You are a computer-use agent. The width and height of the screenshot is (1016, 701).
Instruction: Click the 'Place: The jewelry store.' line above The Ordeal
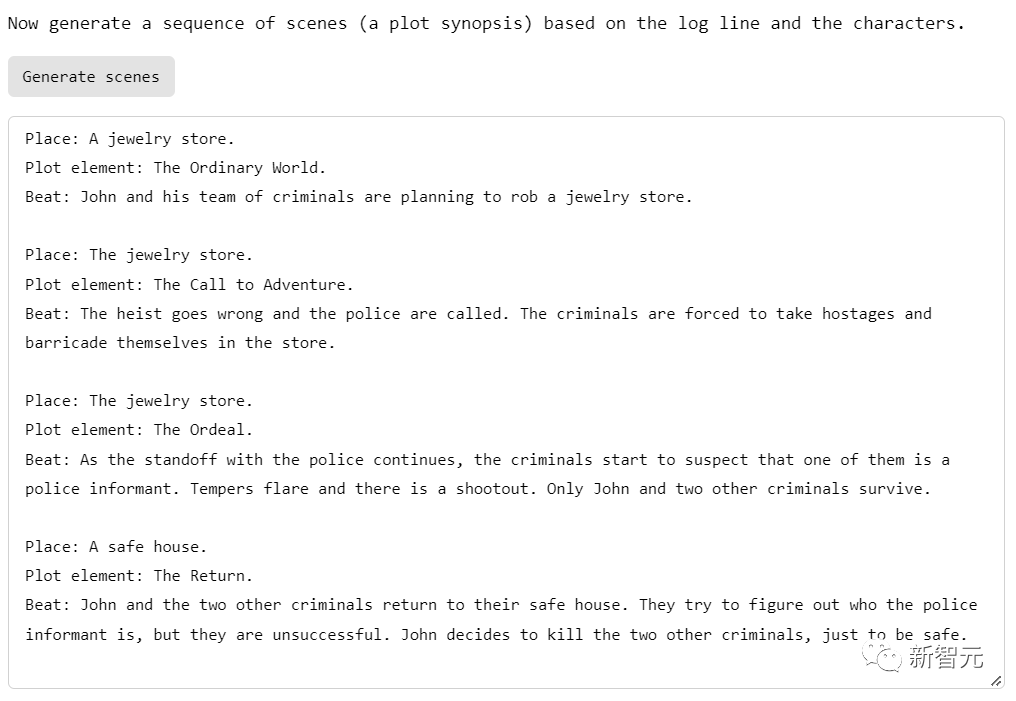(139, 401)
